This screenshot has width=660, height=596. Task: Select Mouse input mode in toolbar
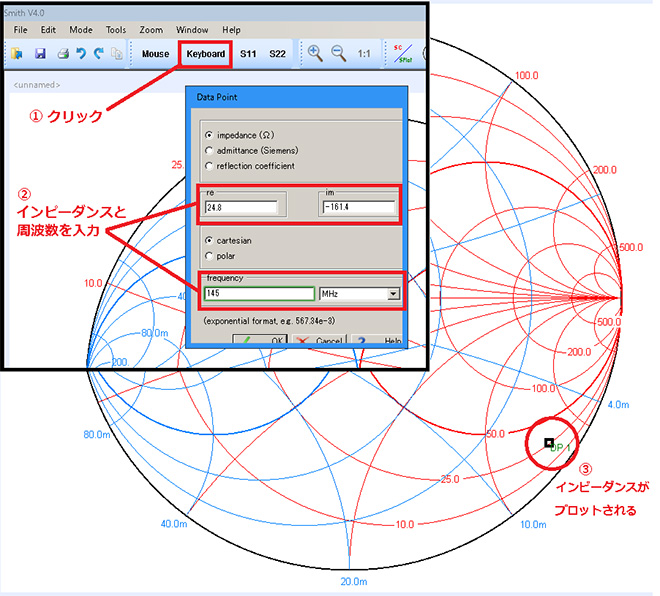point(155,54)
